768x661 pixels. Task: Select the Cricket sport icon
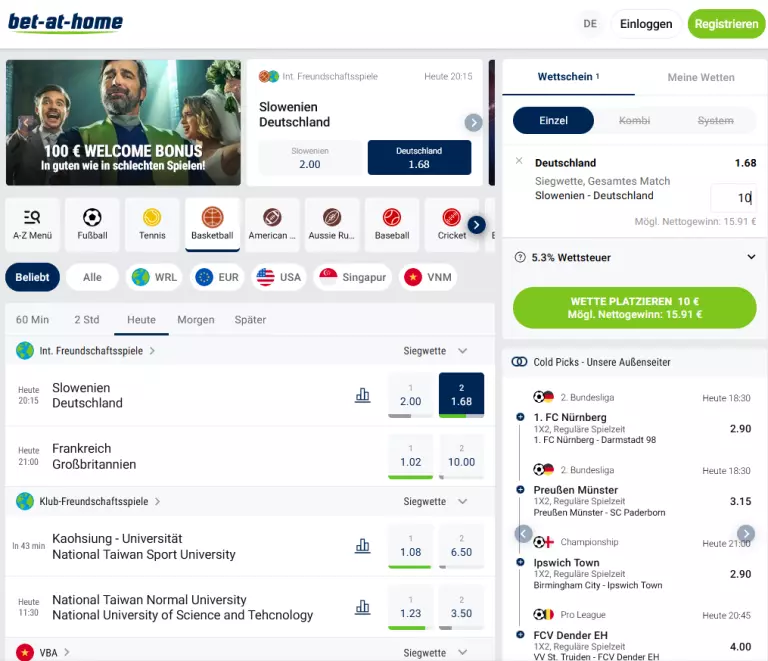451,225
